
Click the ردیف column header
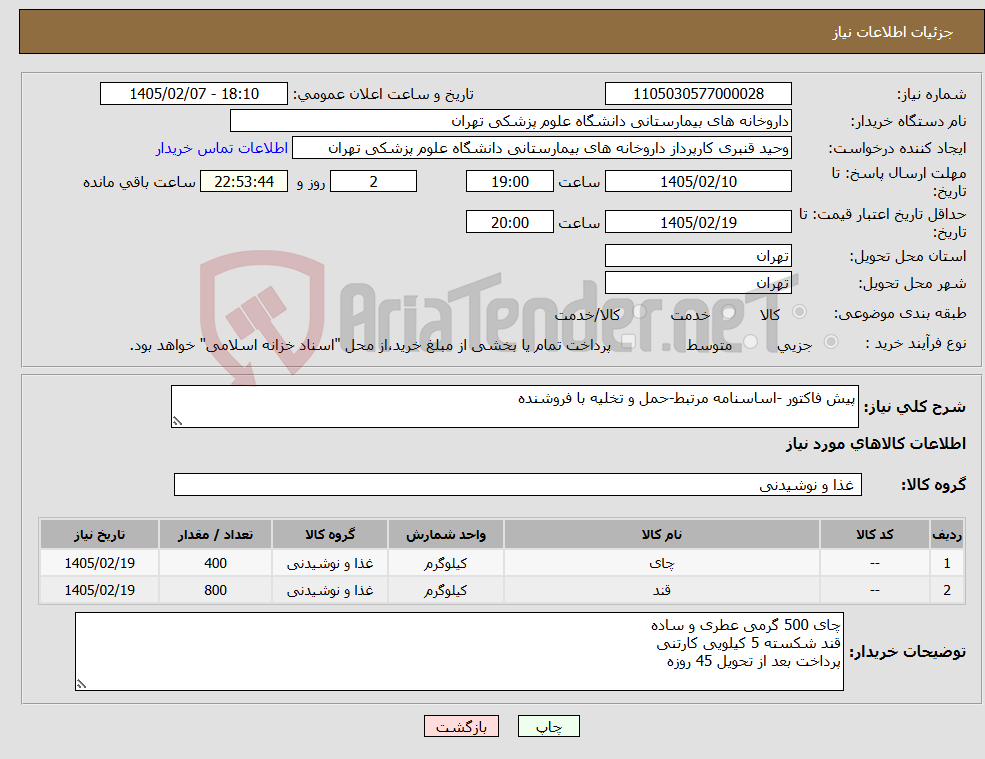(947, 534)
